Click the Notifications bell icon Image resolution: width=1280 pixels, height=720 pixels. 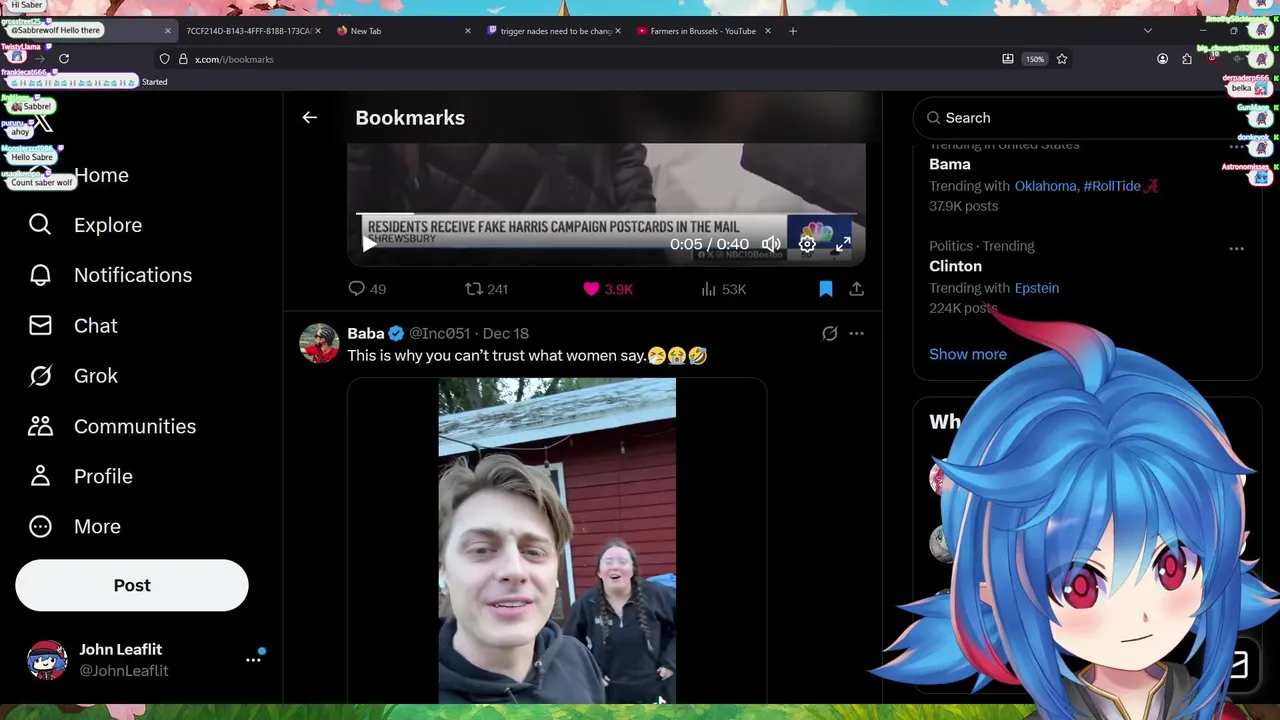click(40, 275)
